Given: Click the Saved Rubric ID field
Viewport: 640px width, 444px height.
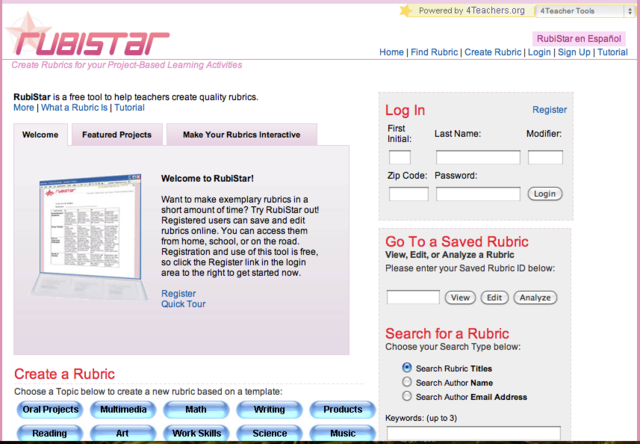Looking at the screenshot, I should click(x=413, y=297).
